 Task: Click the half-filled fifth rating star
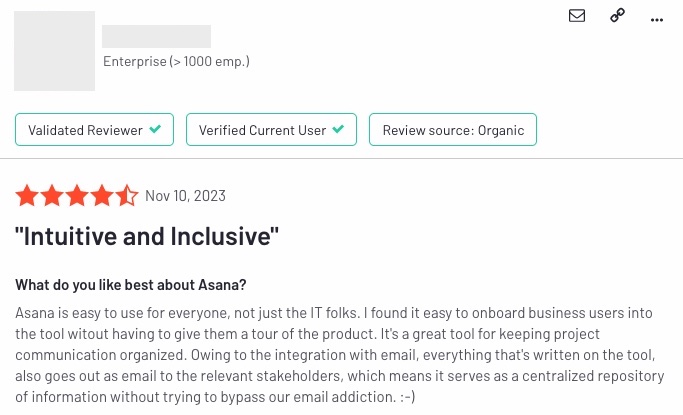[x=127, y=196]
